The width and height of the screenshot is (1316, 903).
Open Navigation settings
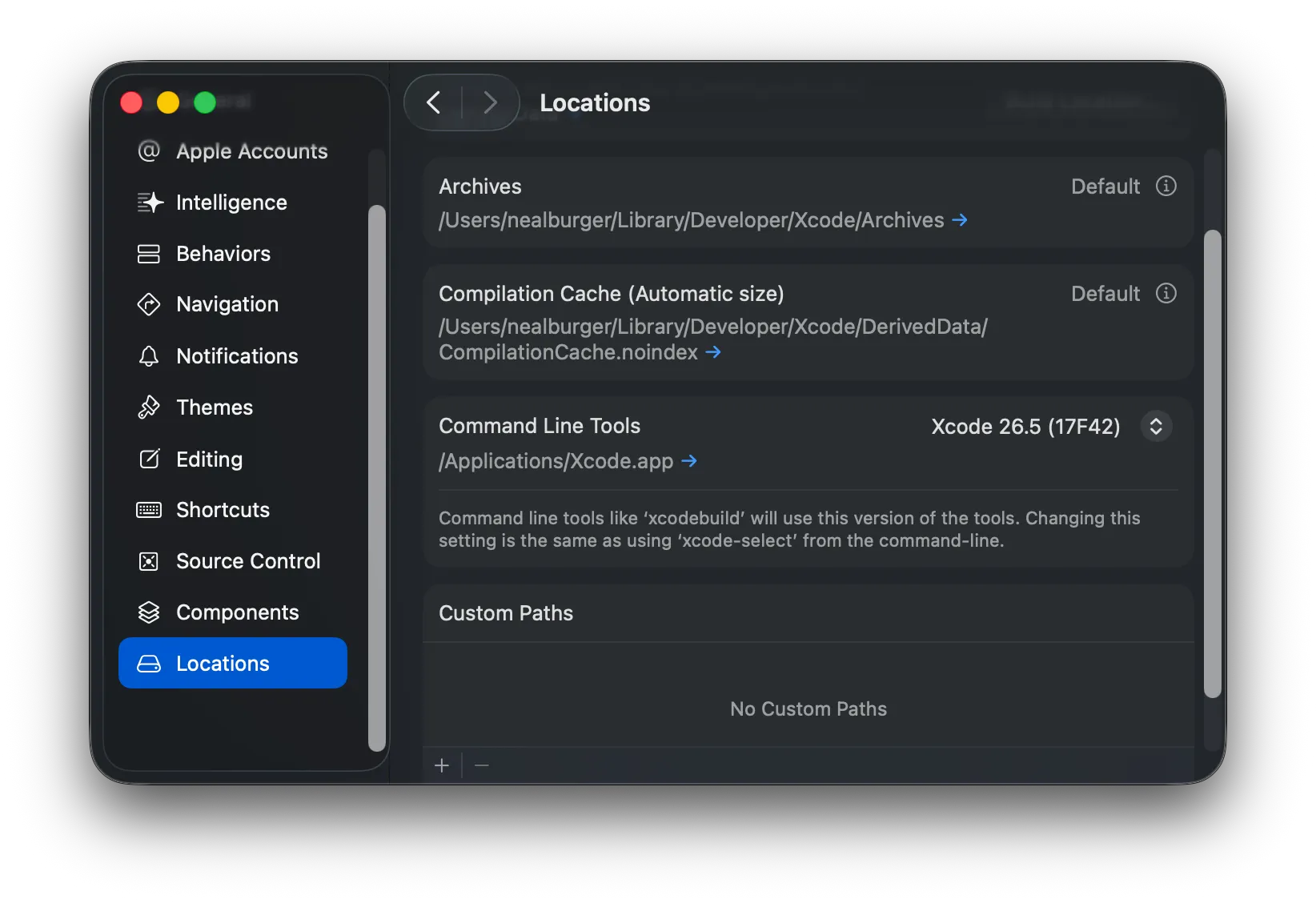(x=233, y=304)
